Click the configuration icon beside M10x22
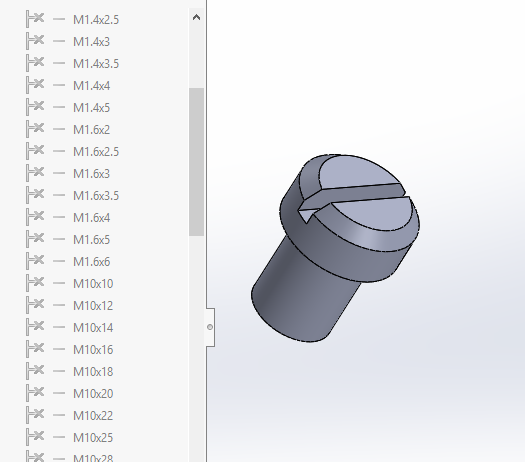The height and width of the screenshot is (462, 525). click(x=35, y=415)
